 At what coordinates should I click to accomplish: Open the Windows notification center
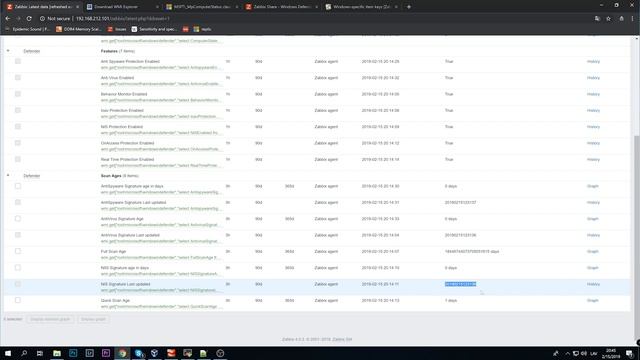pyautogui.click(x=630, y=353)
